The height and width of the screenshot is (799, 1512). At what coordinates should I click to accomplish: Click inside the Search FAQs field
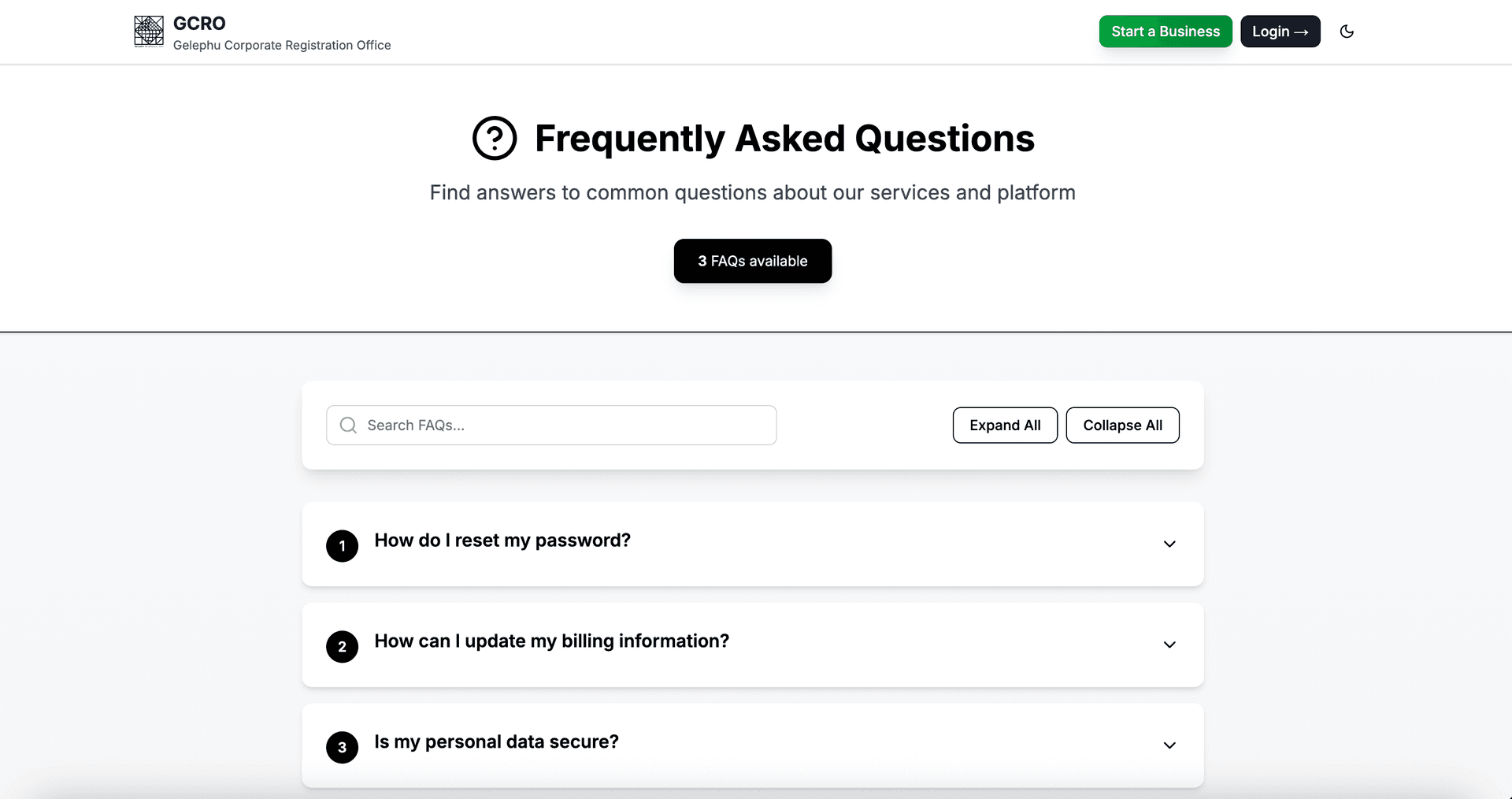(x=551, y=425)
